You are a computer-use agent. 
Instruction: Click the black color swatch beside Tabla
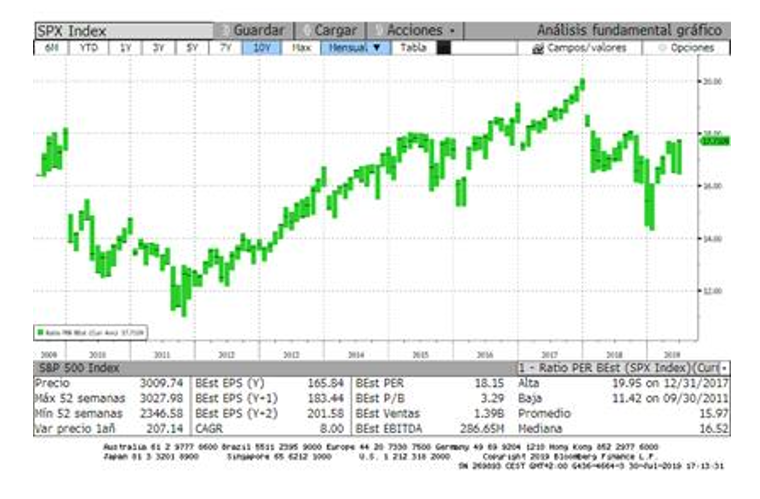tap(443, 48)
